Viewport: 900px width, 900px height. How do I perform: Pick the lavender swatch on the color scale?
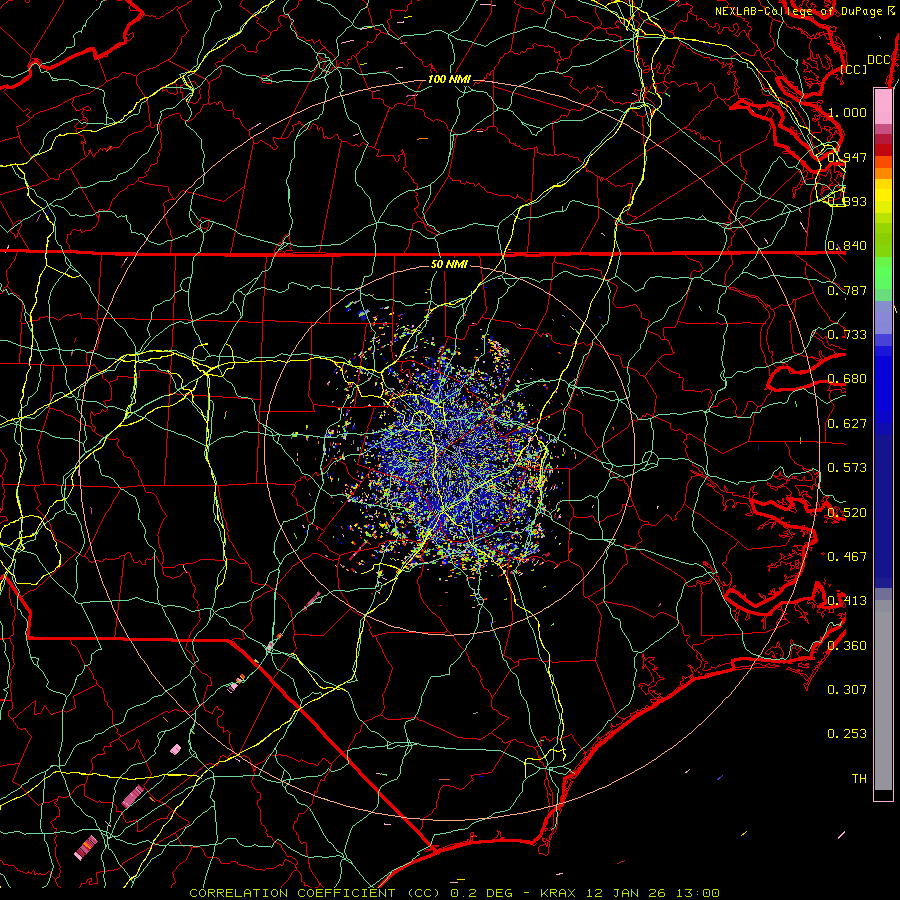click(x=883, y=317)
